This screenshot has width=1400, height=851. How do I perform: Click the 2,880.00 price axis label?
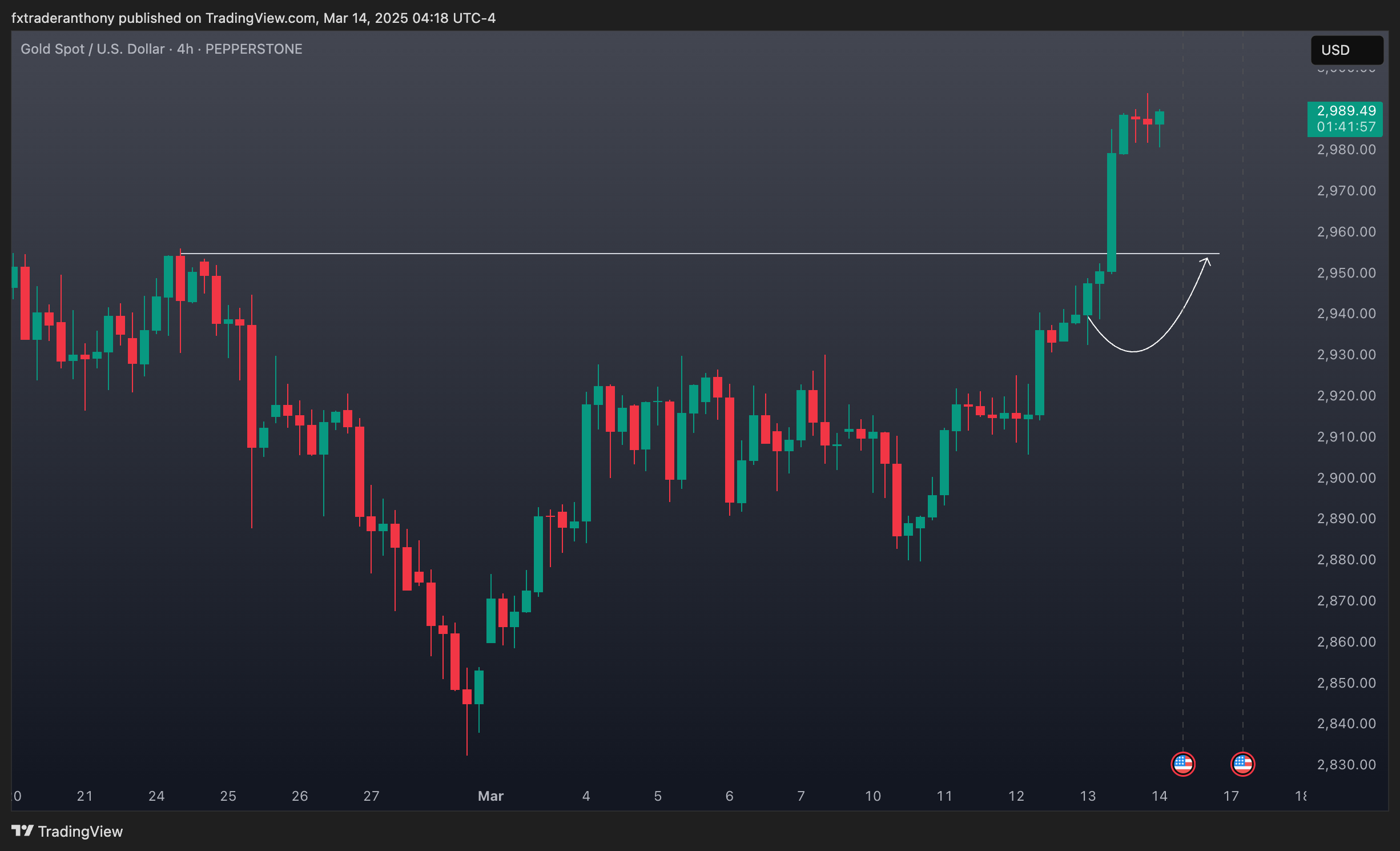(1346, 560)
